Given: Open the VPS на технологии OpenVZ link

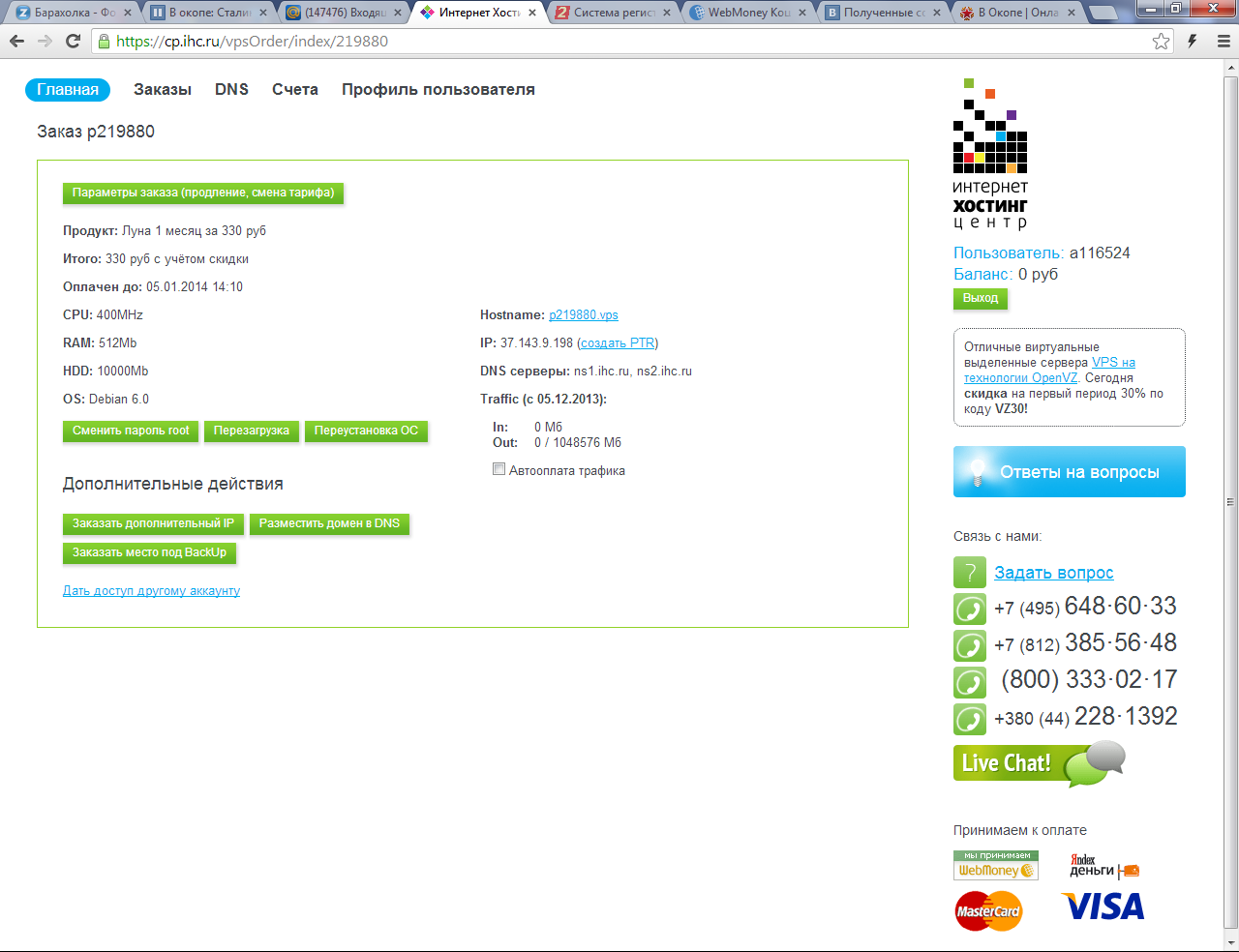Looking at the screenshot, I should [x=1050, y=371].
